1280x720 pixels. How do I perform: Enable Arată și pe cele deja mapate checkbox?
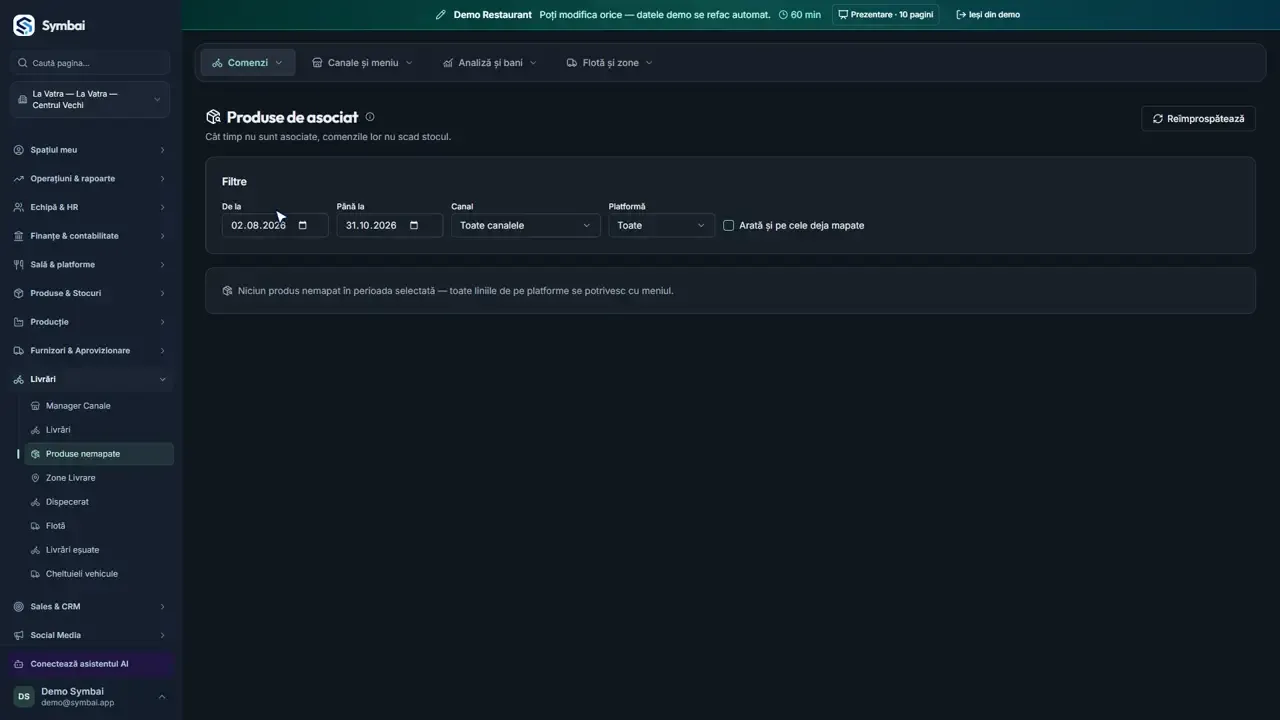(x=729, y=225)
